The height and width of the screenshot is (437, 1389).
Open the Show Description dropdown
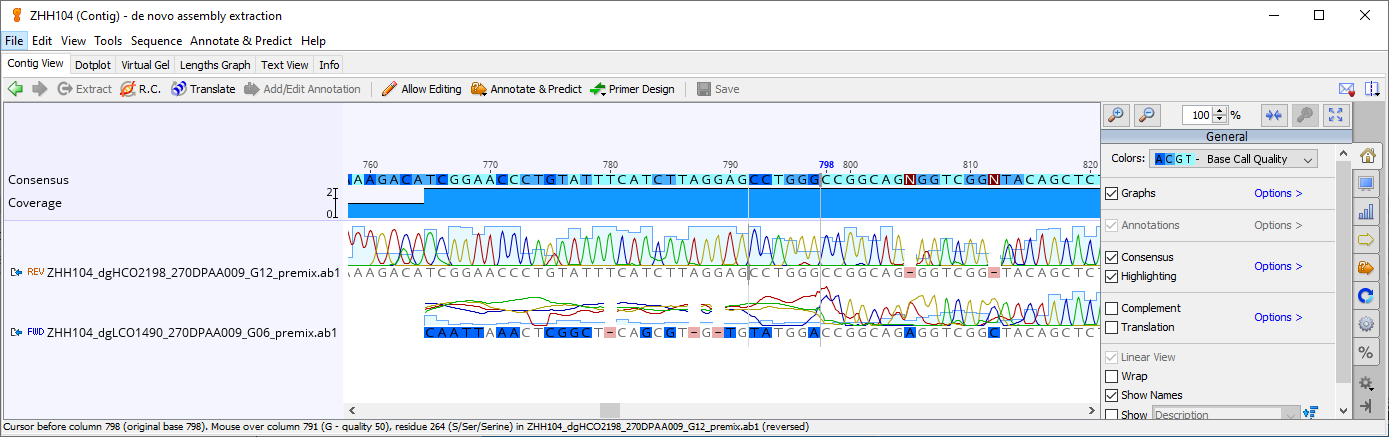click(x=1227, y=414)
